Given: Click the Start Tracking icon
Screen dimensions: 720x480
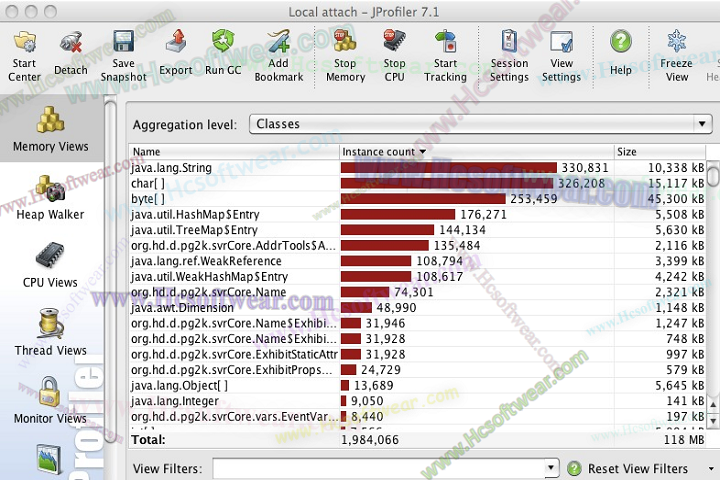Looking at the screenshot, I should 445,41.
